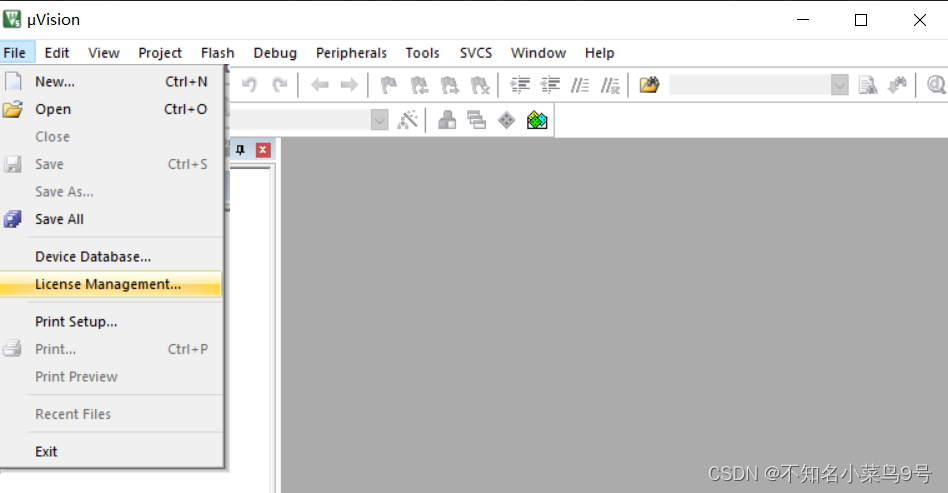This screenshot has height=493, width=948.
Task: Maximize the µVision window
Action: click(x=861, y=20)
